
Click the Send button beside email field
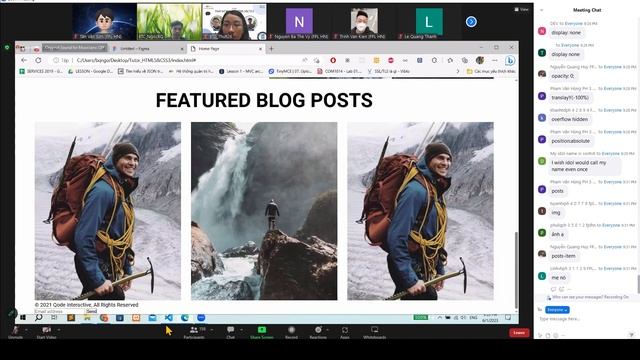click(x=91, y=311)
